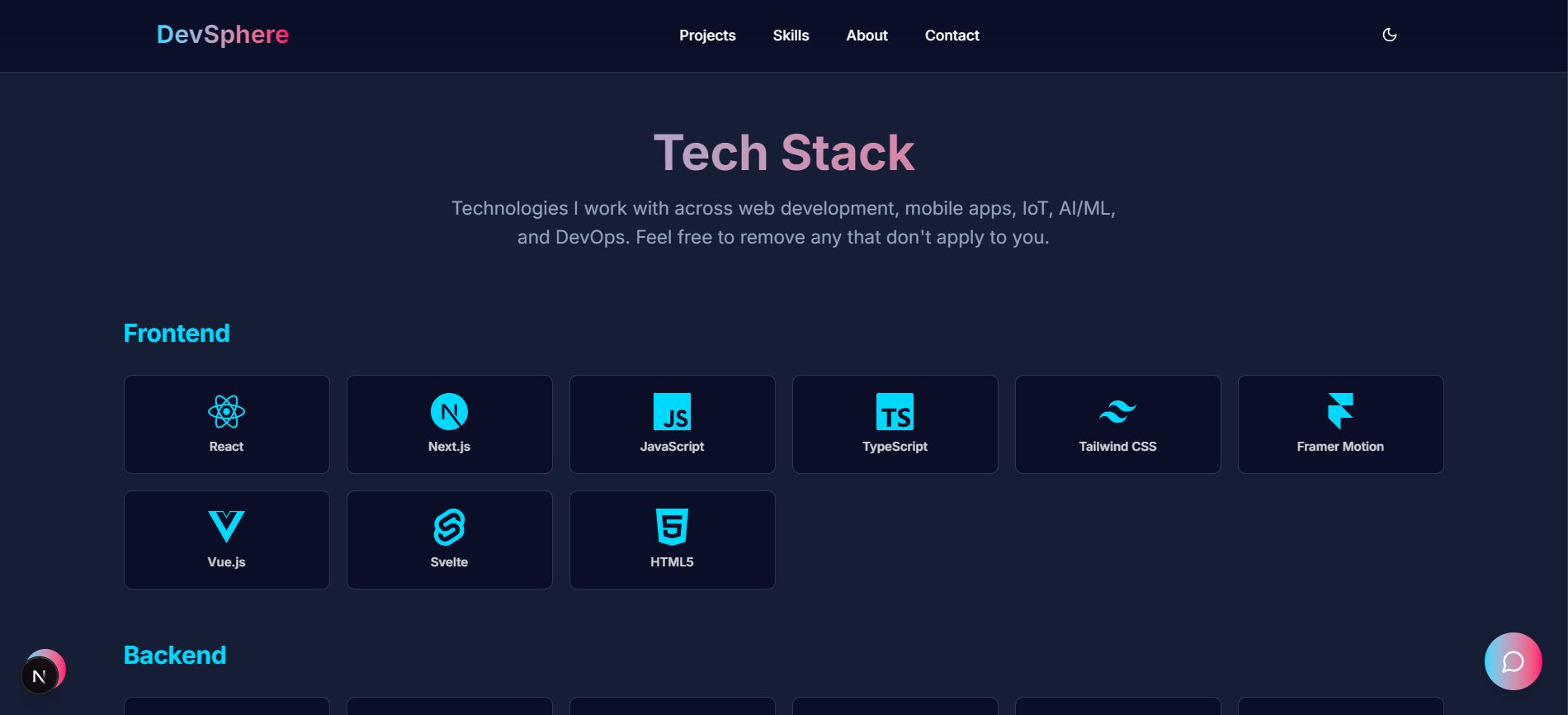The height and width of the screenshot is (715, 1568).
Task: Select the React label text
Action: (x=226, y=447)
